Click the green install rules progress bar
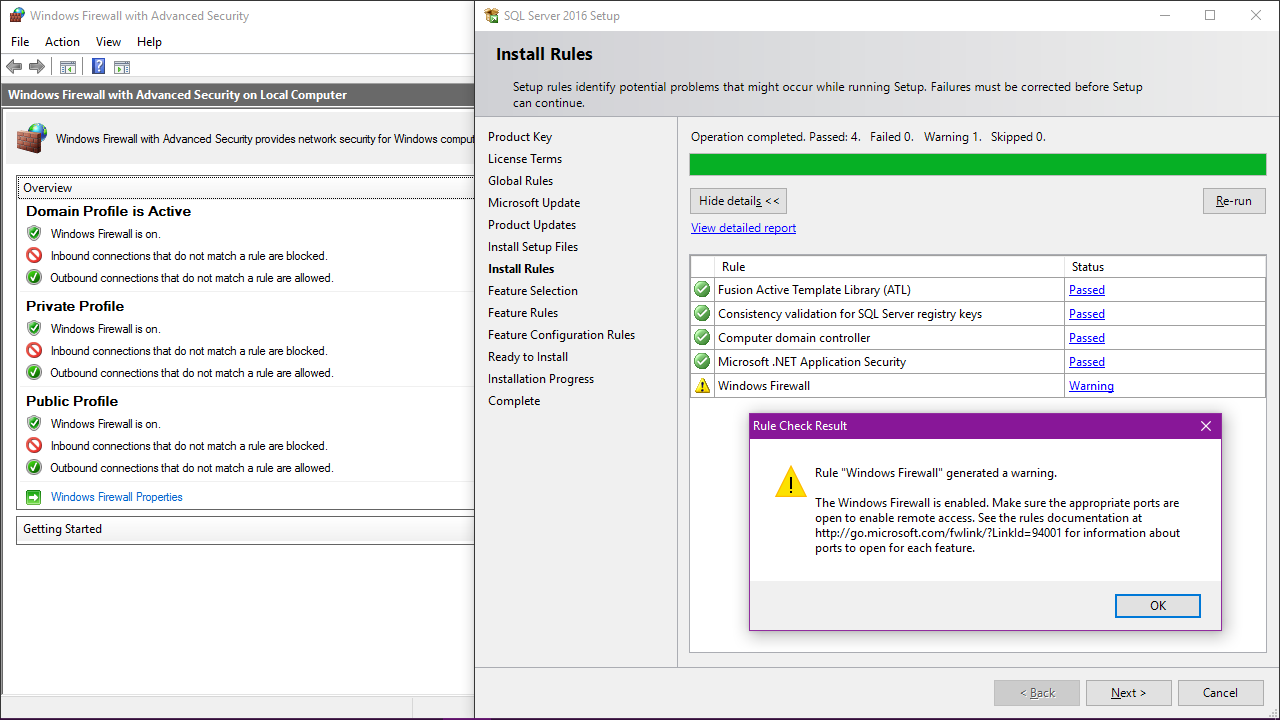The height and width of the screenshot is (720, 1280). tap(978, 165)
